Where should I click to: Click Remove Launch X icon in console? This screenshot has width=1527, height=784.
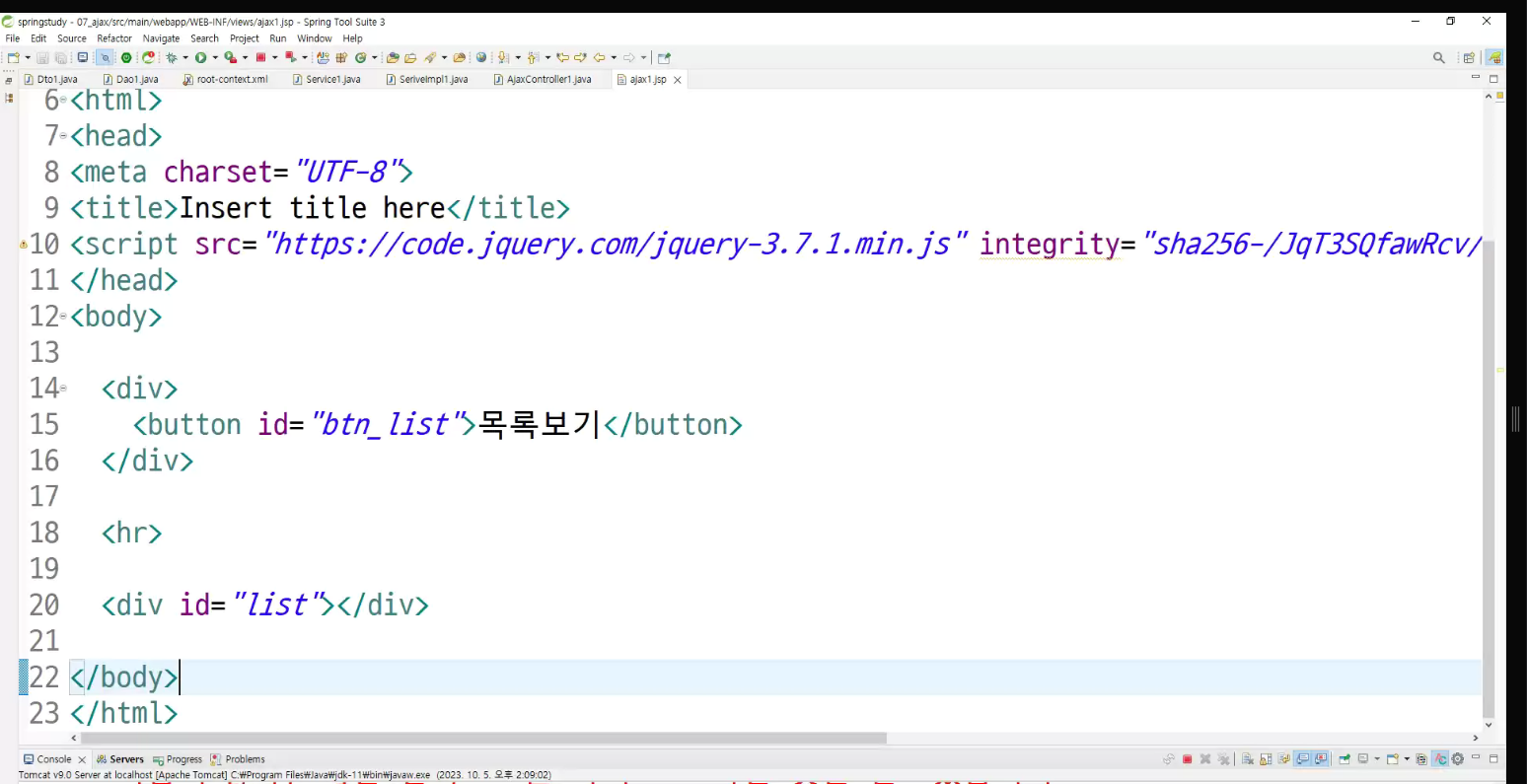(1205, 759)
